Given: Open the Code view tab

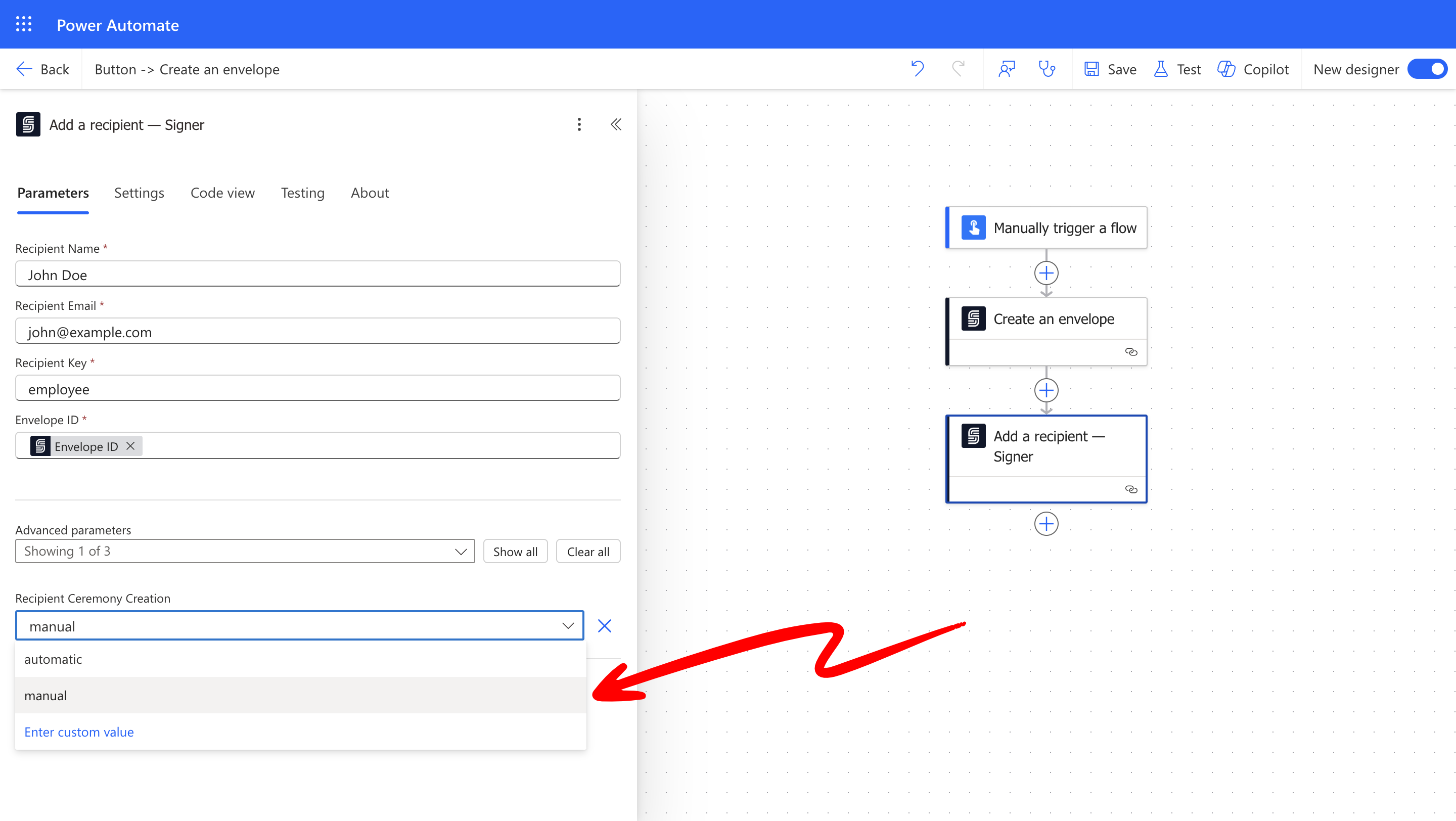Looking at the screenshot, I should (222, 193).
